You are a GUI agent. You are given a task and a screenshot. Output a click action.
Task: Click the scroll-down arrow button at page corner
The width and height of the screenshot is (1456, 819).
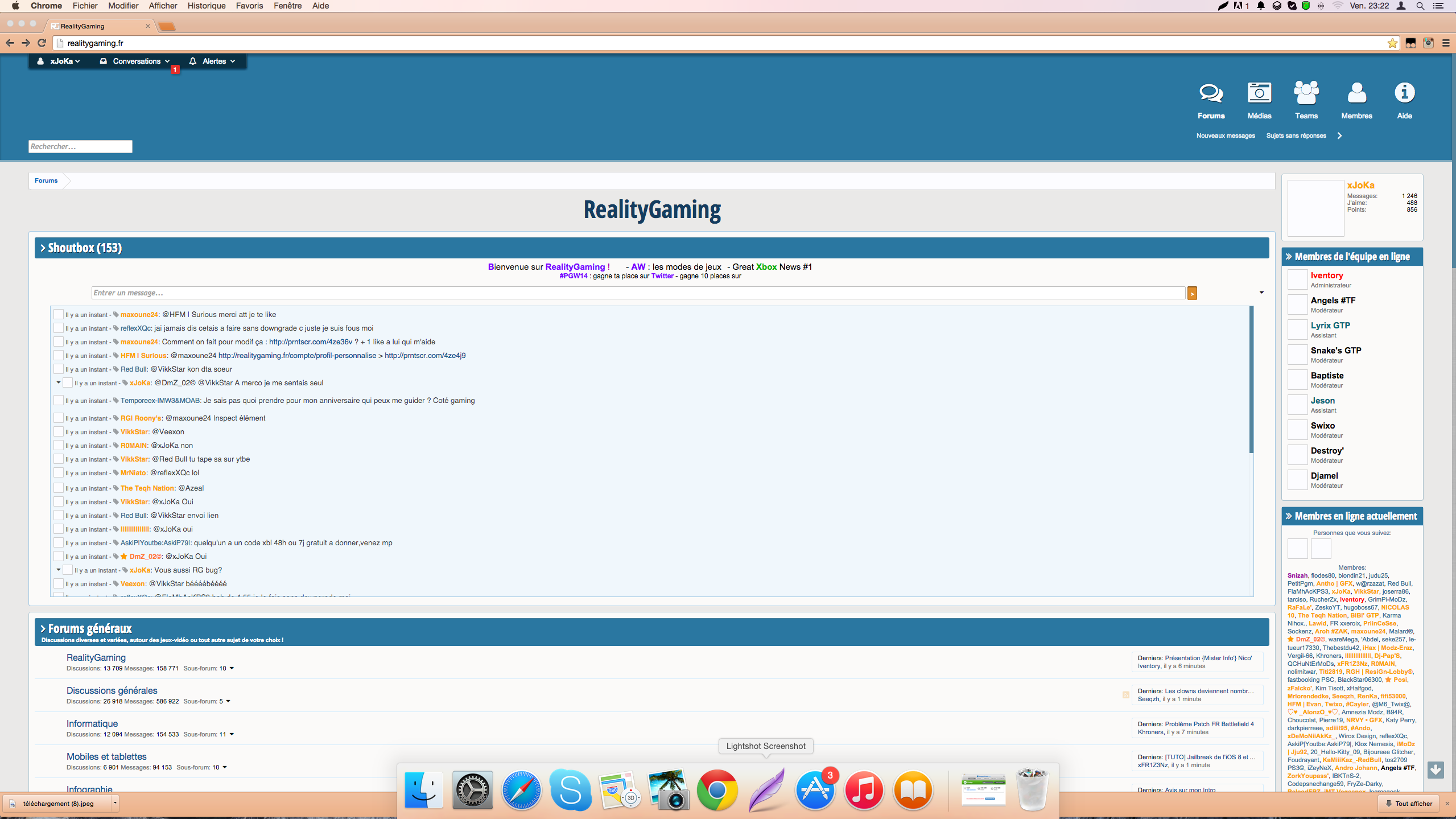pos(1435,770)
